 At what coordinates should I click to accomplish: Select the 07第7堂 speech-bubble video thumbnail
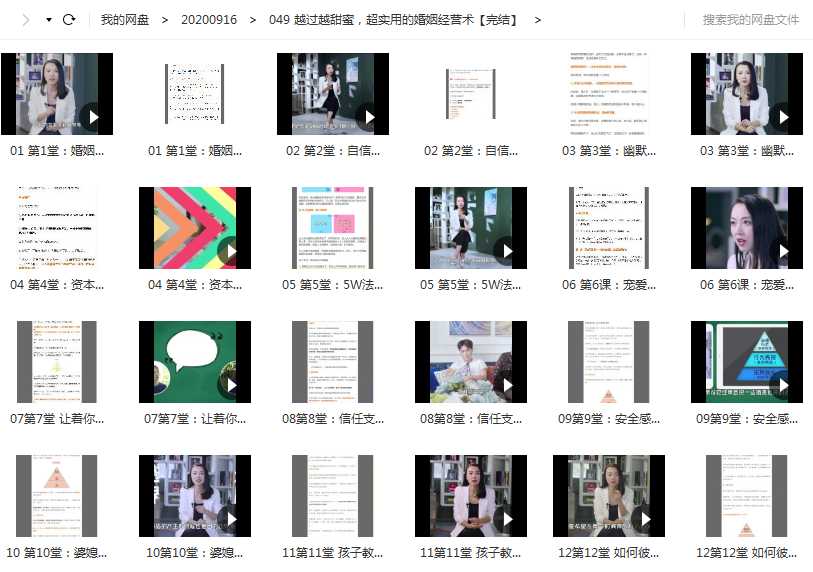195,361
